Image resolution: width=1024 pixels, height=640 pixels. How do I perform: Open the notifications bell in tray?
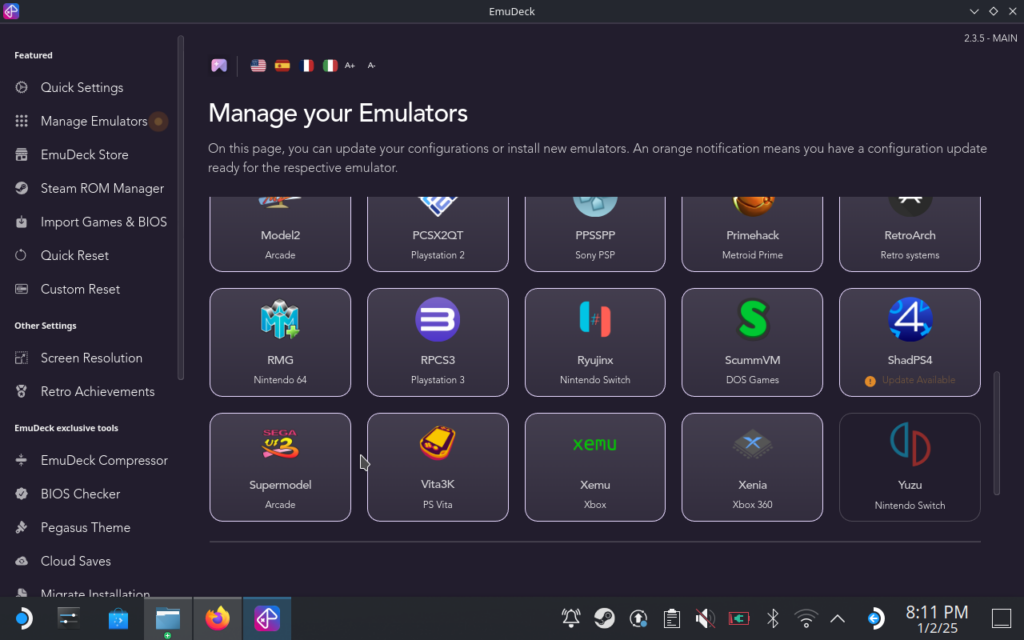tap(571, 618)
